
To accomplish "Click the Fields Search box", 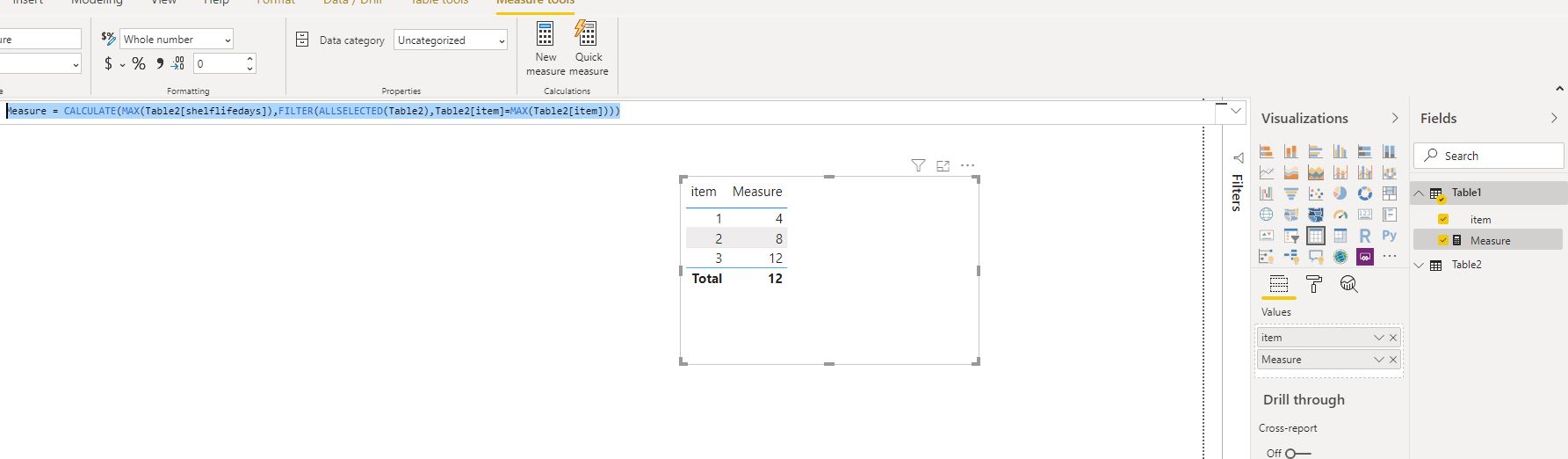I will 1489,156.
